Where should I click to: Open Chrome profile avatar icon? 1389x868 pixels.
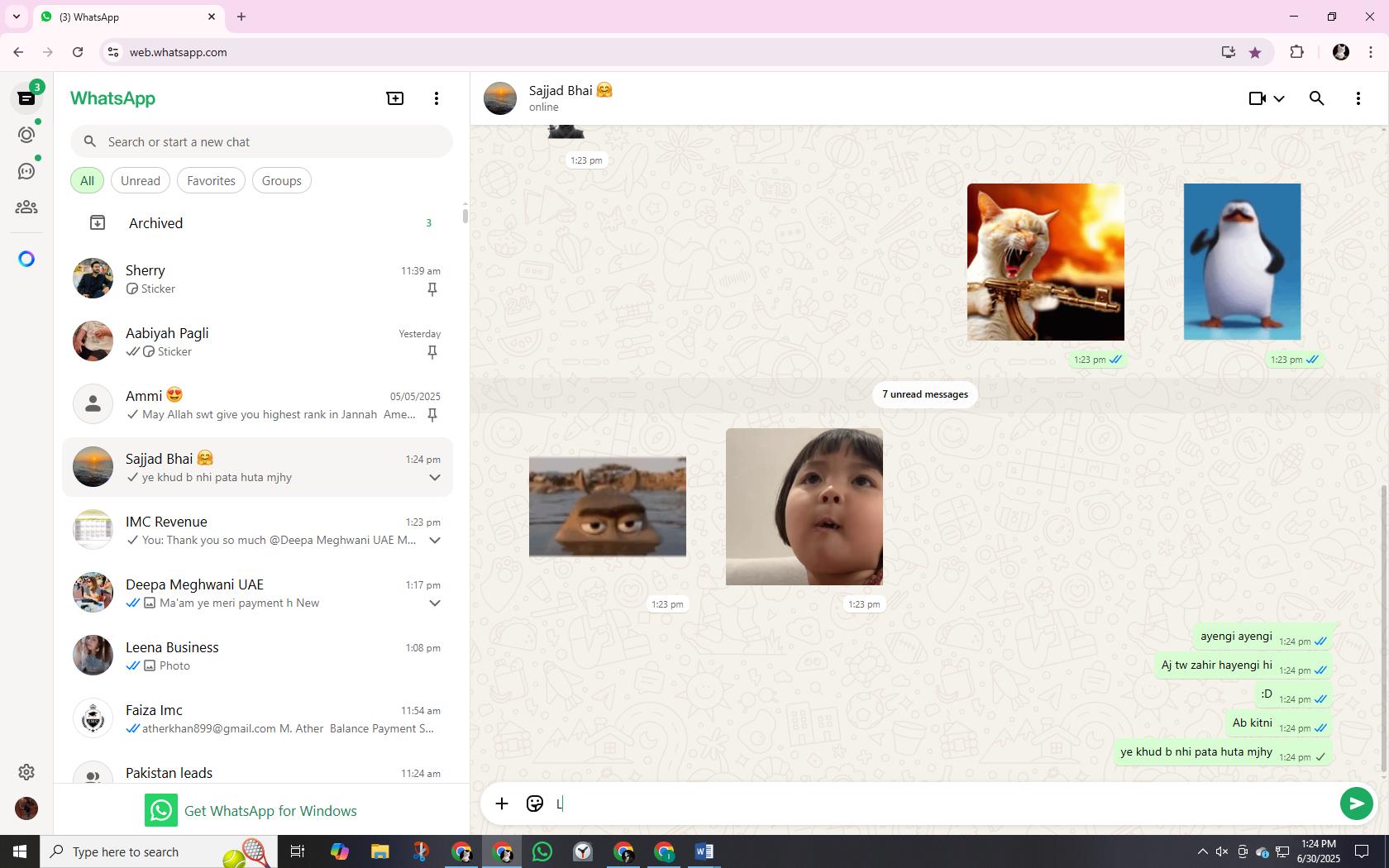[x=1341, y=52]
